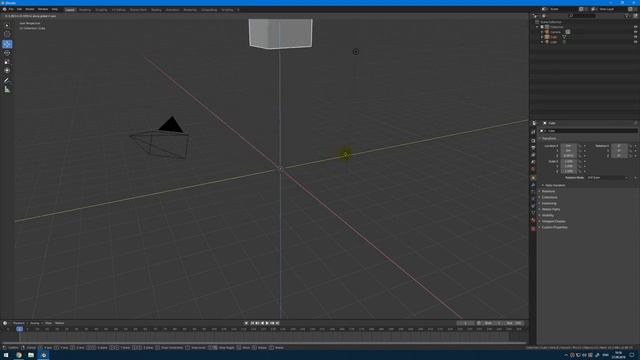The image size is (640, 360).
Task: Switch to the Modeling workspace tab
Action: click(x=85, y=10)
